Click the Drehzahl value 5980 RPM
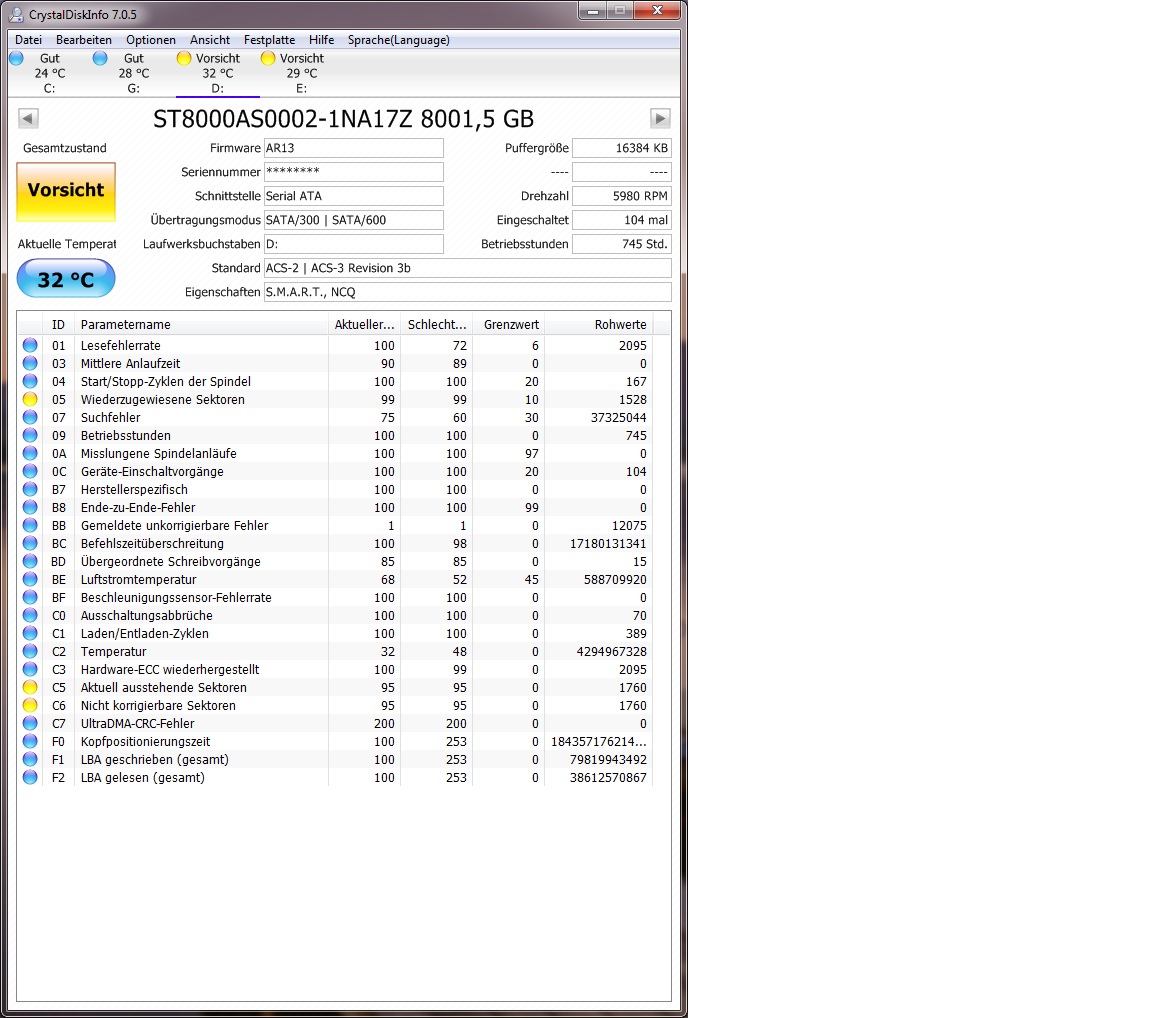Viewport: 1152px width, 1018px height. click(622, 196)
